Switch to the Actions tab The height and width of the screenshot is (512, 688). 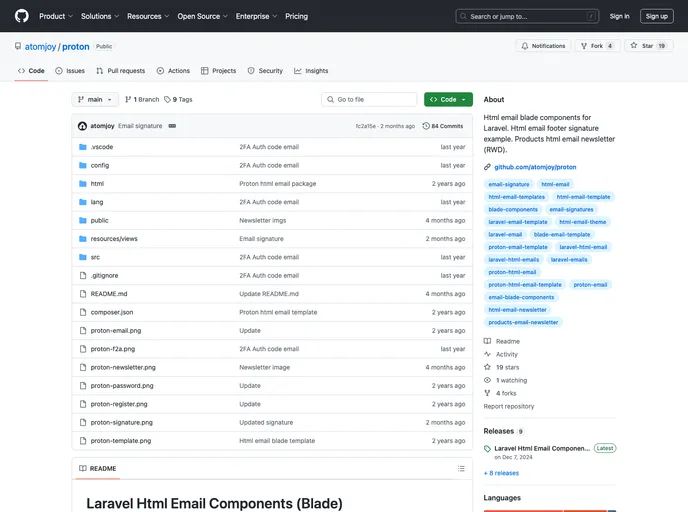173,71
